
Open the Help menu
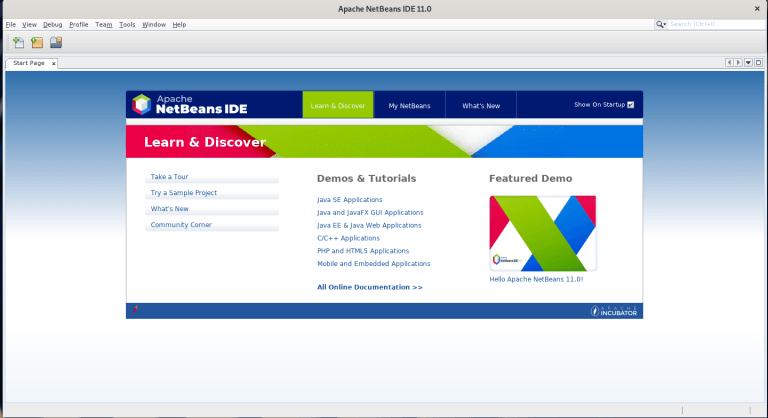[x=179, y=25]
